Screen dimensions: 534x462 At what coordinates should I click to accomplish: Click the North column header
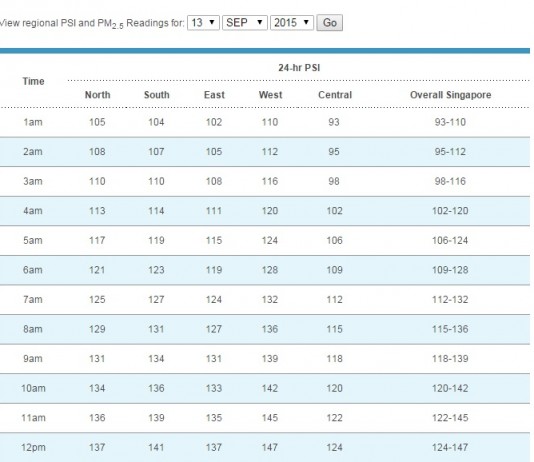(x=97, y=95)
